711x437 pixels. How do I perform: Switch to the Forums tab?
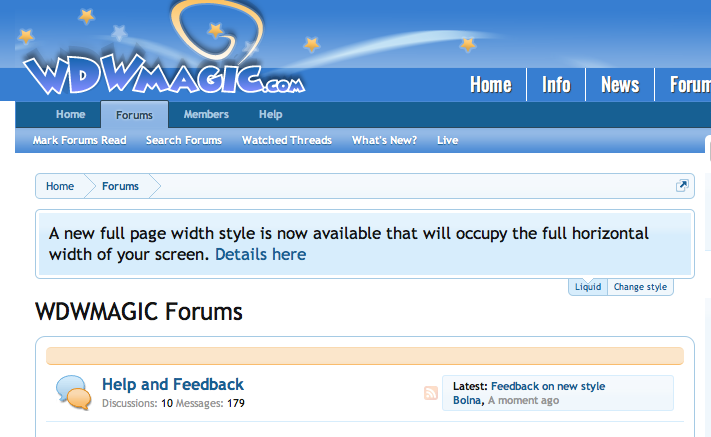[x=134, y=116]
